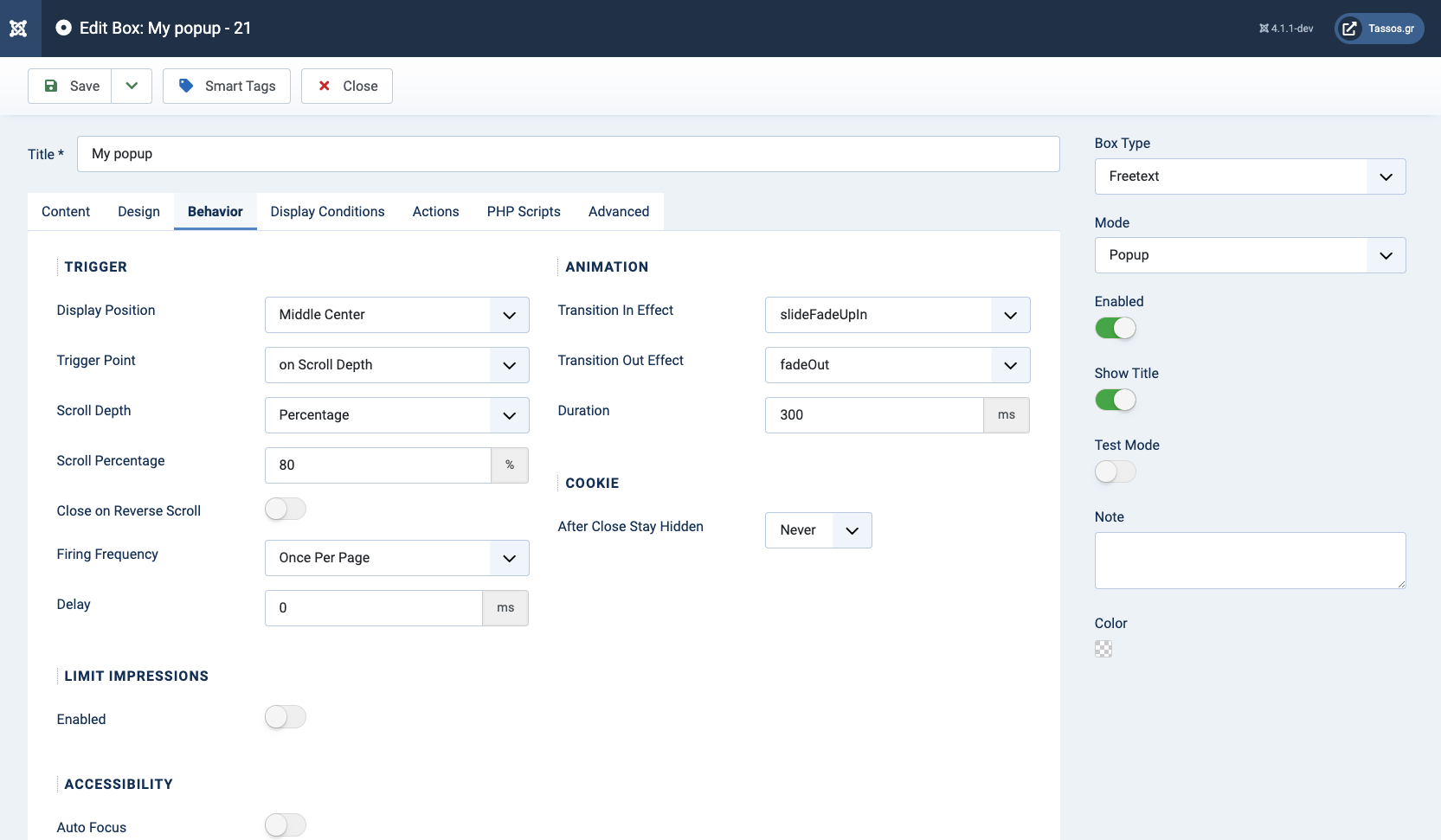
Task: Select the Behavior tab
Action: (216, 212)
